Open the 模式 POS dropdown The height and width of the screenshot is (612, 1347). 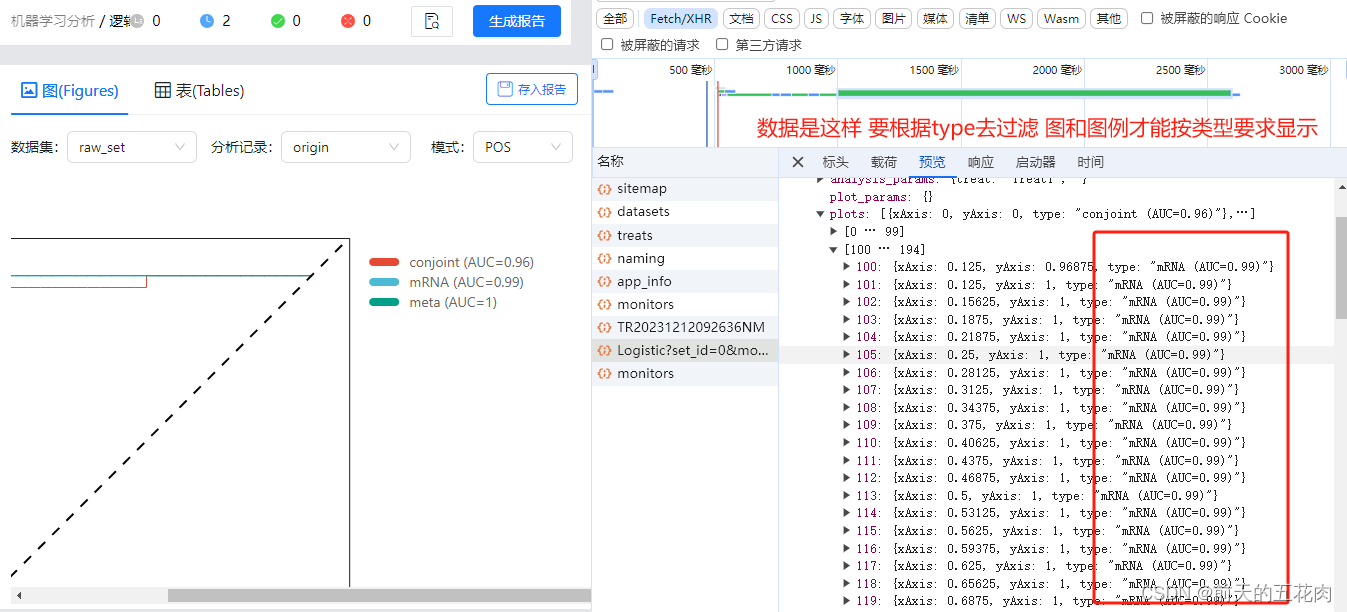click(x=521, y=146)
